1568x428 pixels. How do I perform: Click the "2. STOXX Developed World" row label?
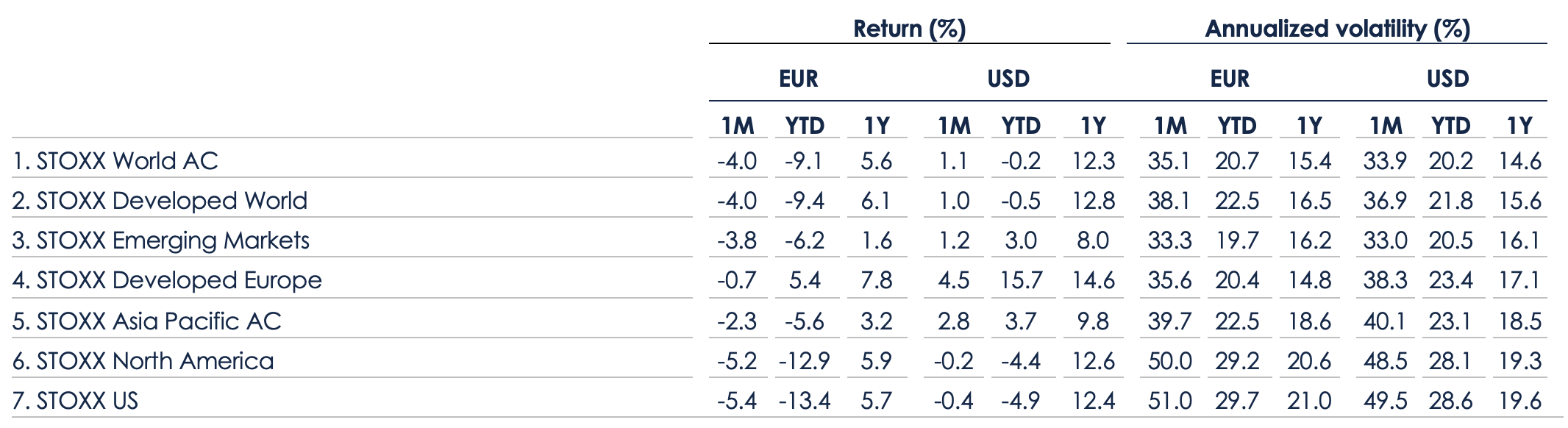click(x=160, y=201)
